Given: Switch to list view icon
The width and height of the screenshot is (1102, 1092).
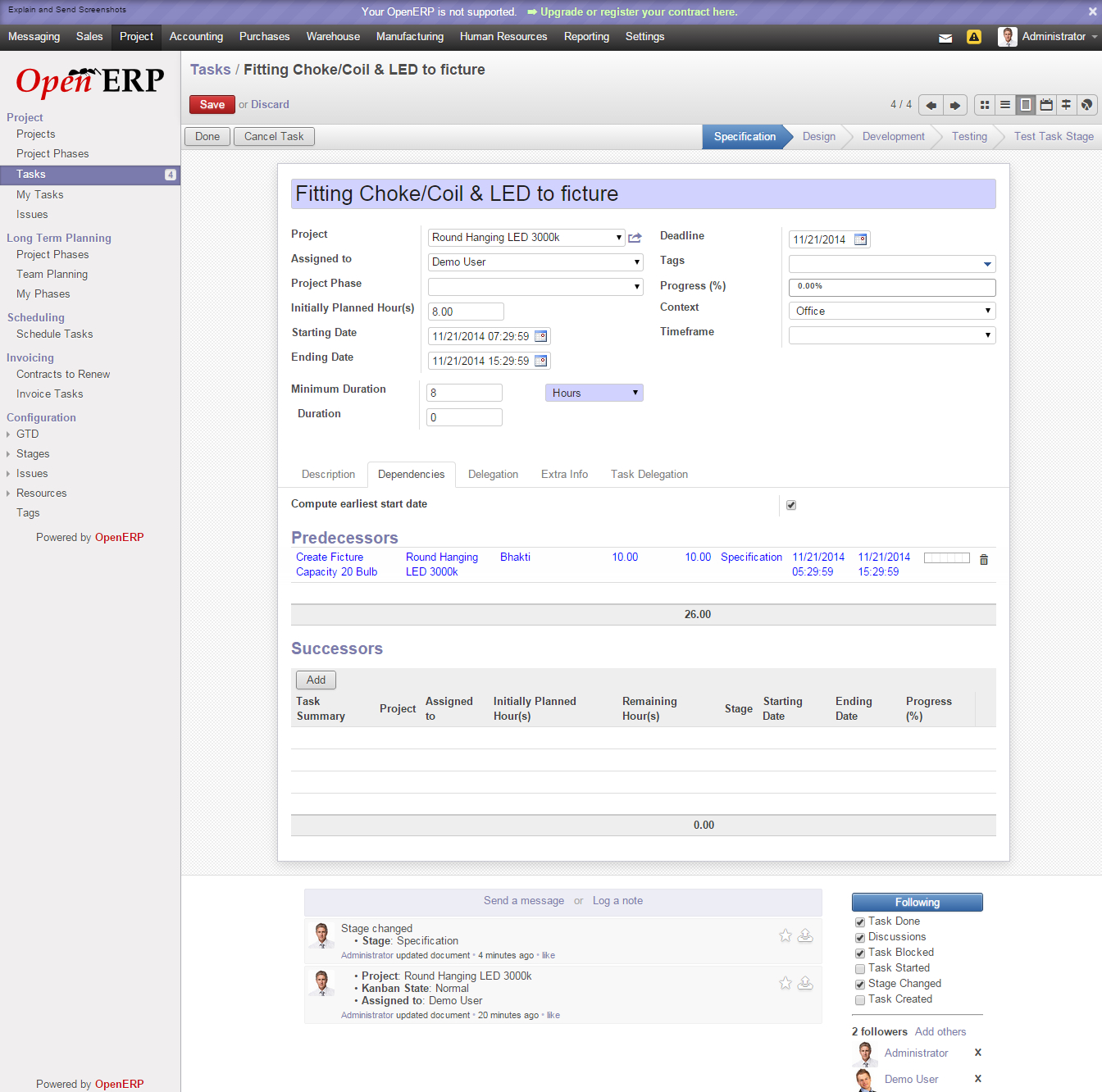Looking at the screenshot, I should [1005, 105].
